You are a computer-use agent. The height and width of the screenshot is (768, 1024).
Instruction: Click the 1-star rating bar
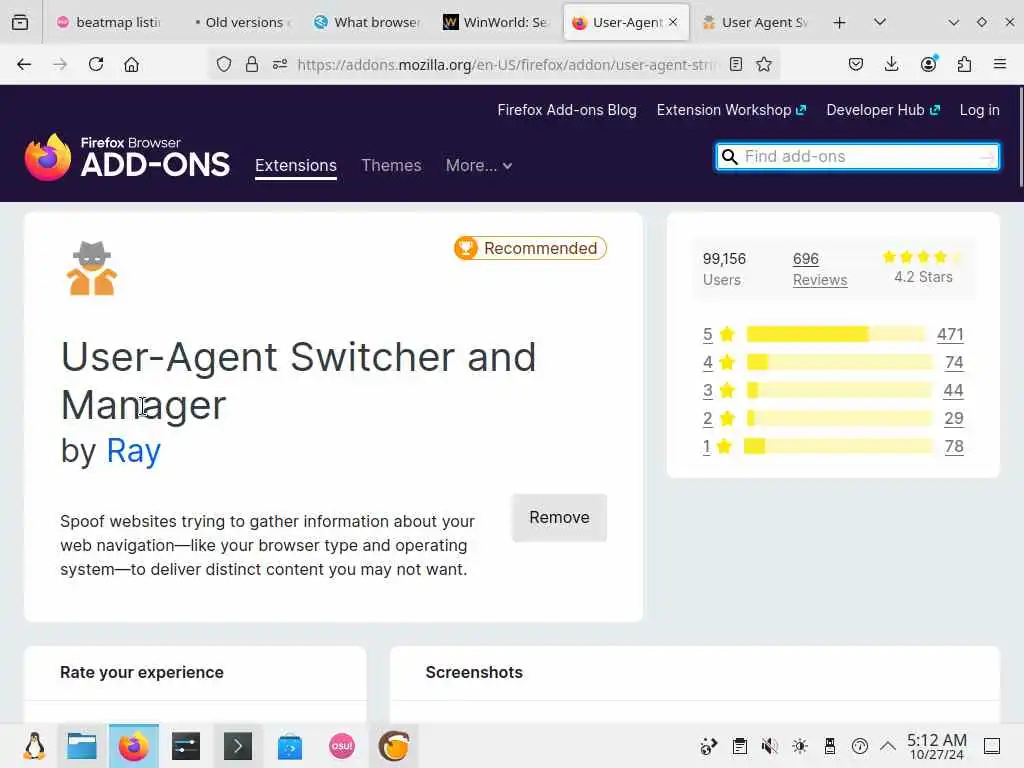click(x=838, y=447)
